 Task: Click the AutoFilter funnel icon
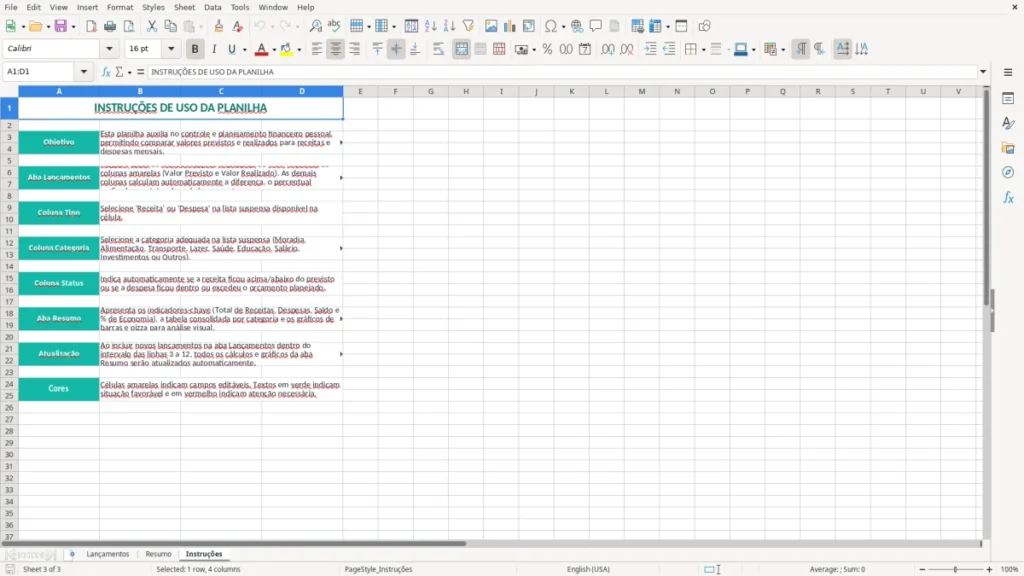coord(468,26)
